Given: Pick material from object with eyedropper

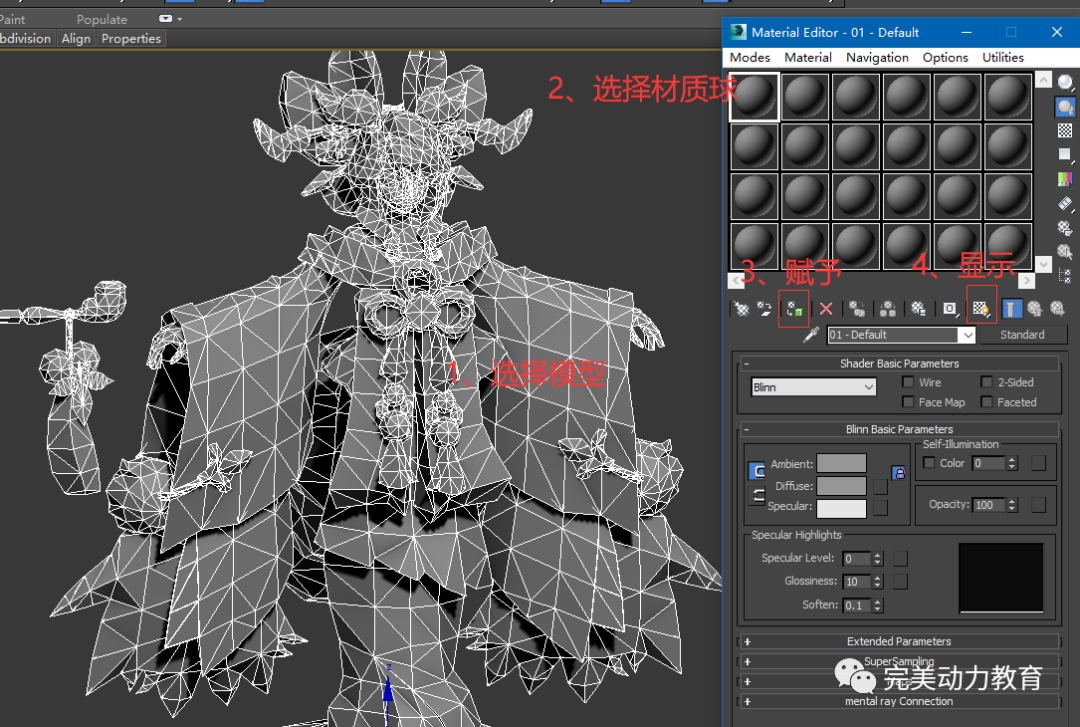Looking at the screenshot, I should [811, 335].
